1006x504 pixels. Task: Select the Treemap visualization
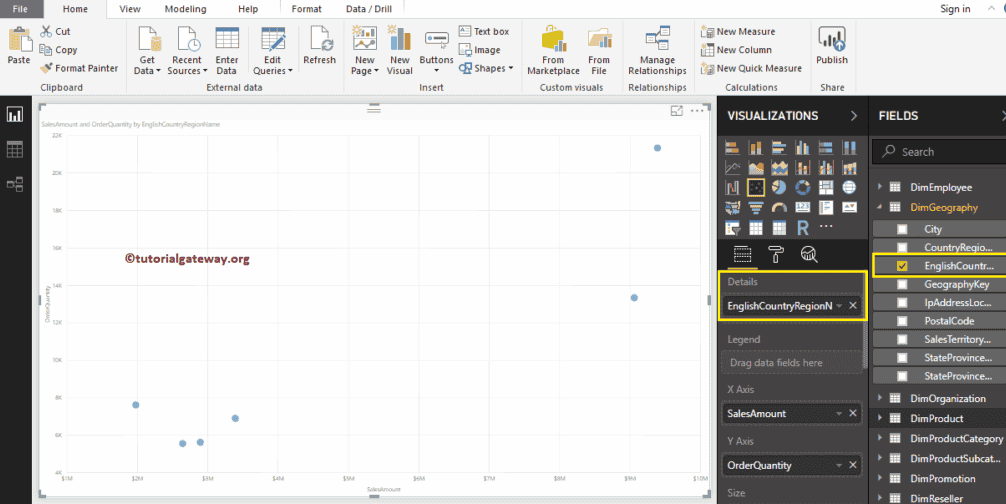click(x=826, y=187)
